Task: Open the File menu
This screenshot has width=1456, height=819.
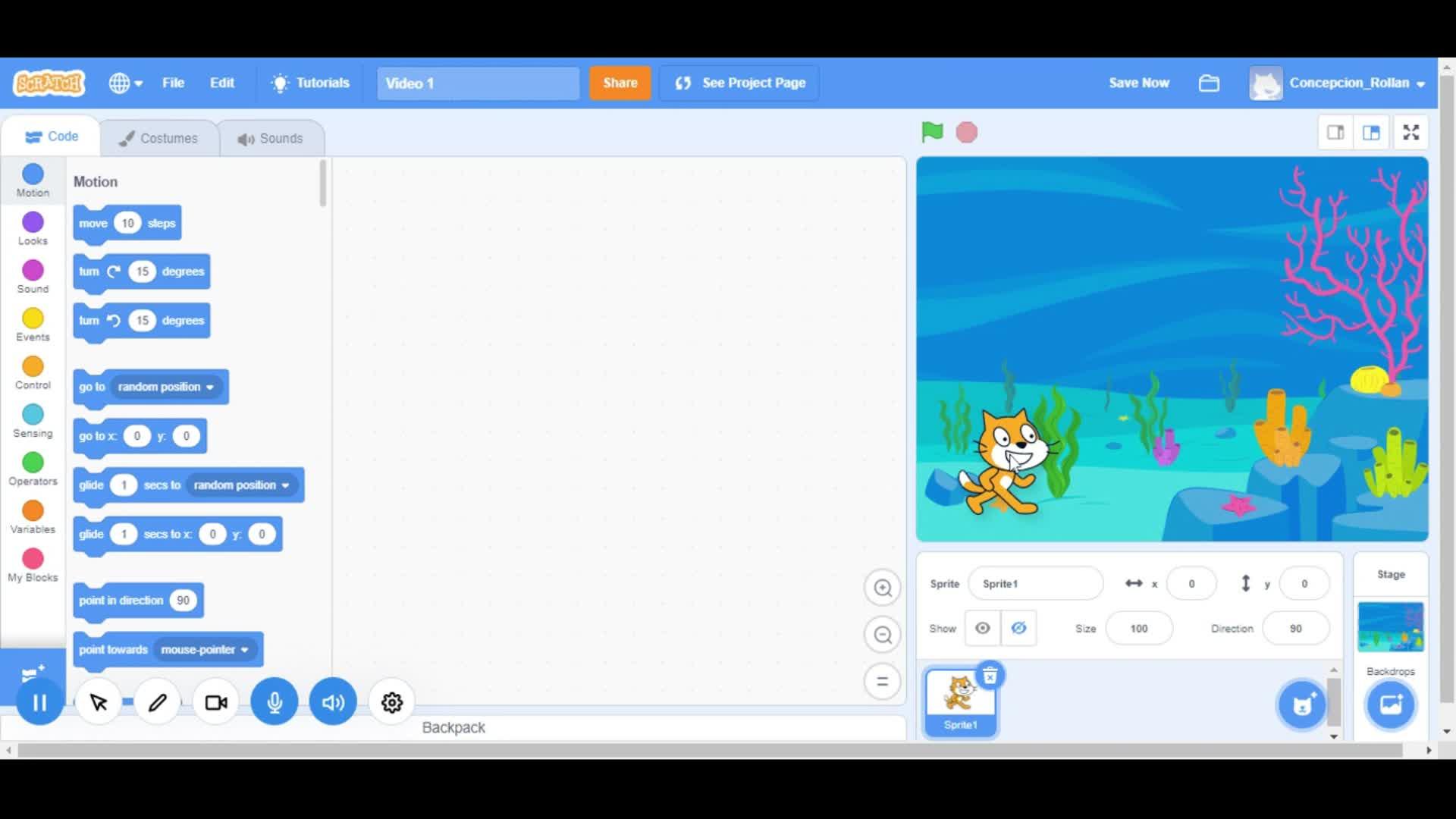Action: [x=173, y=83]
